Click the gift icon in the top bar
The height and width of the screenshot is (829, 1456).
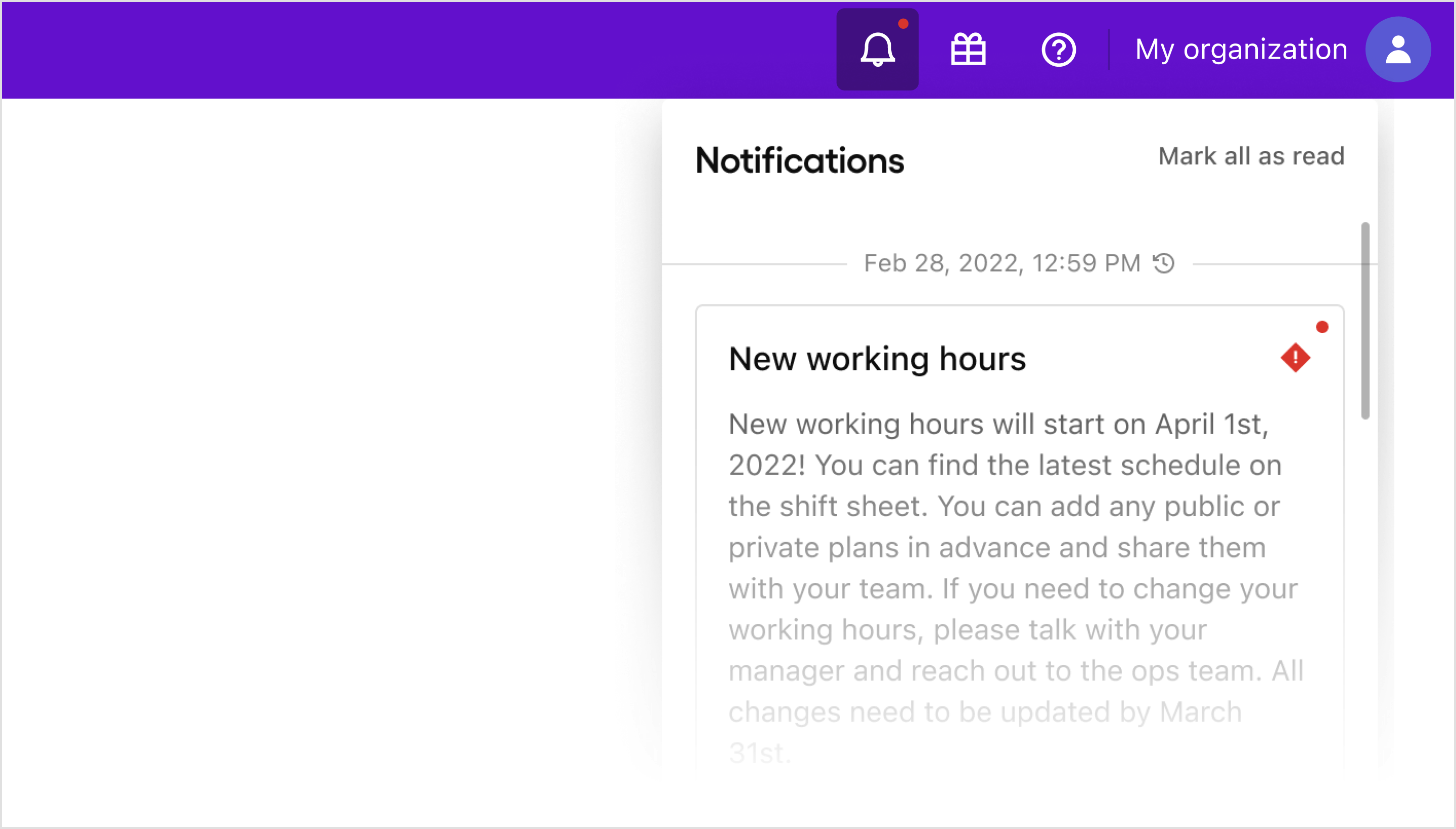[x=968, y=50]
